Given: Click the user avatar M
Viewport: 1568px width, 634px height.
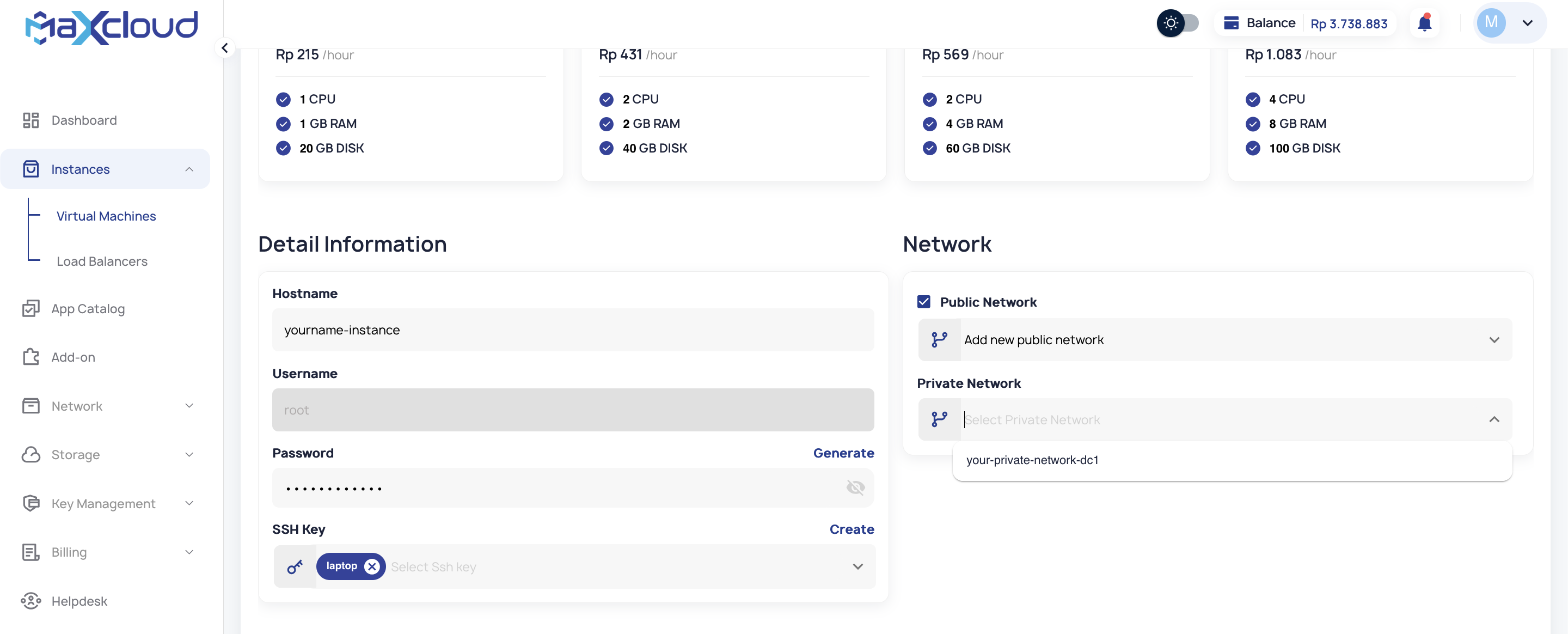Looking at the screenshot, I should [x=1491, y=23].
